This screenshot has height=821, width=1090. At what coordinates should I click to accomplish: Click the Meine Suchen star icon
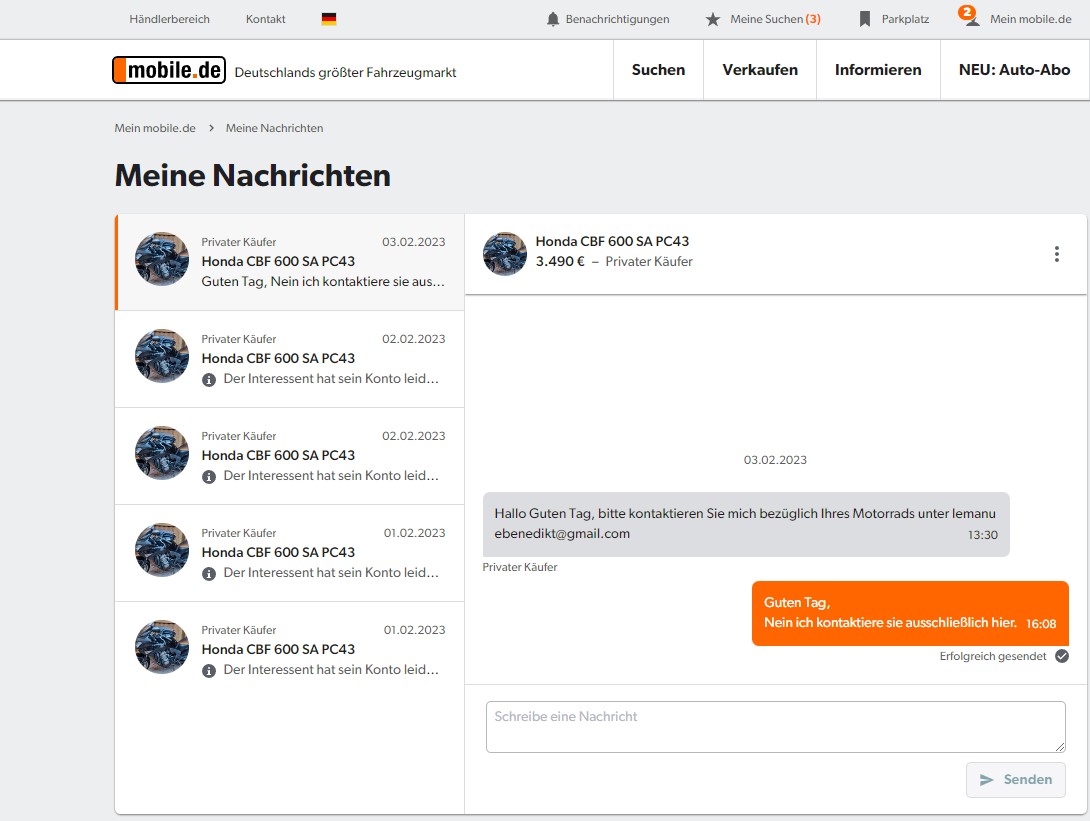pyautogui.click(x=712, y=19)
